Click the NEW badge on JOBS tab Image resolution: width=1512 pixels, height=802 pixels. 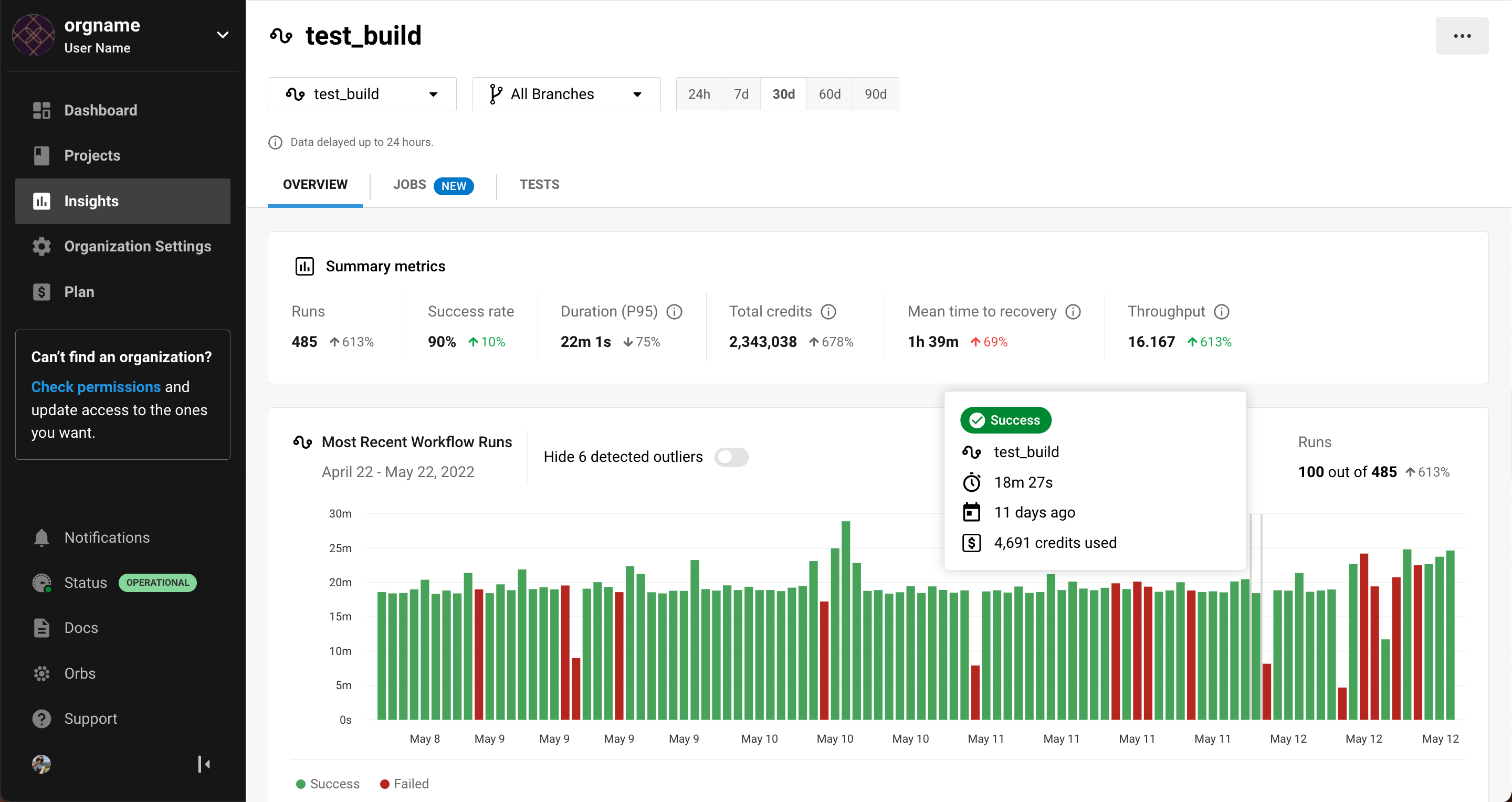click(454, 186)
